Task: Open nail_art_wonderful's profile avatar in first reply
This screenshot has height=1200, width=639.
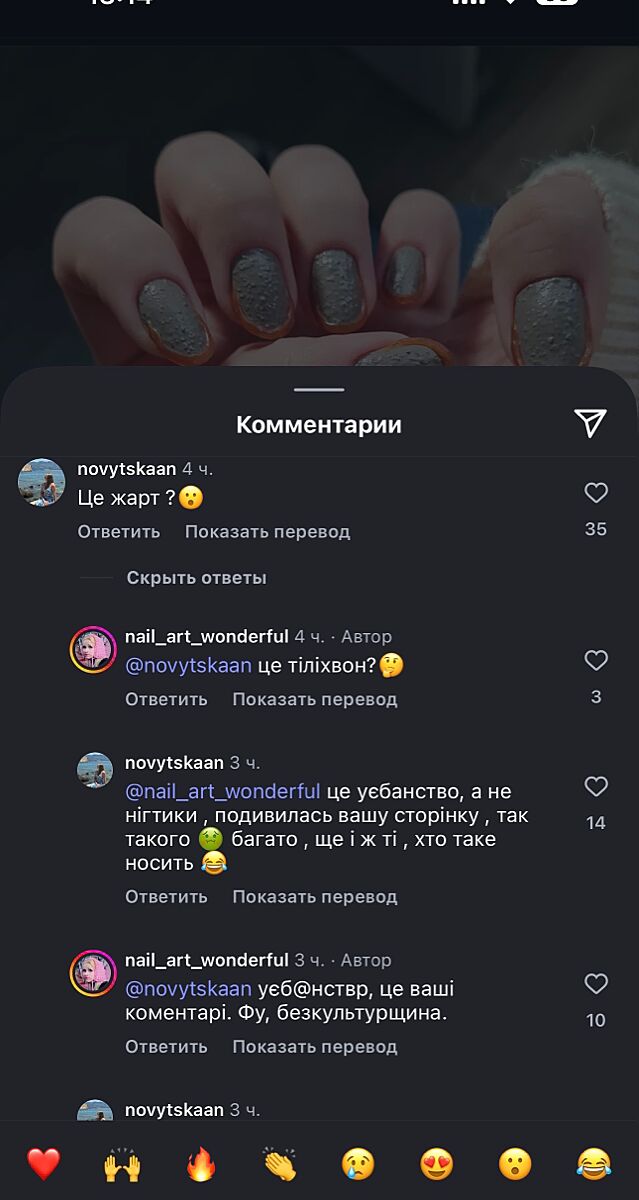Action: pos(93,651)
